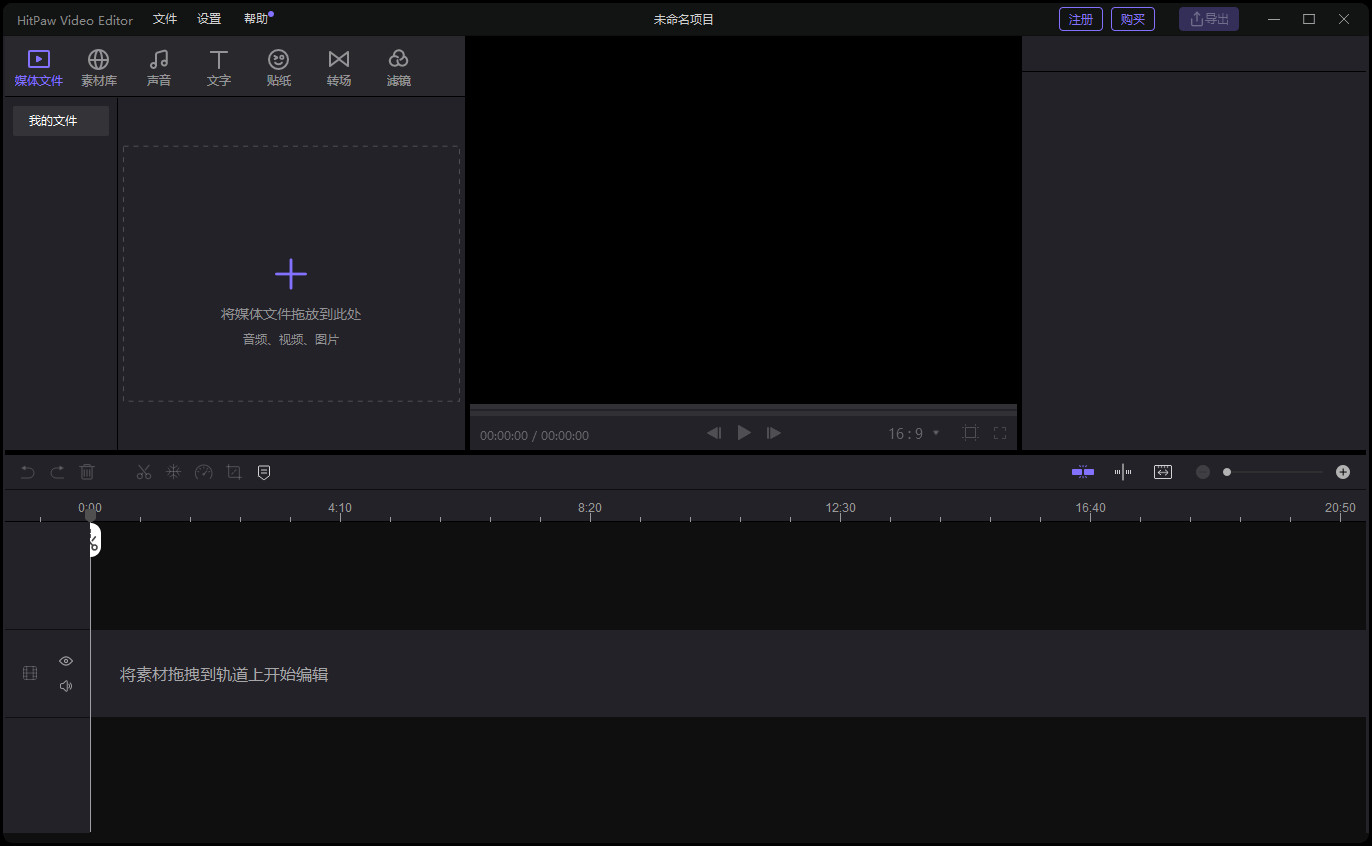
Task: Click the undo arrow icon
Action: pos(28,472)
